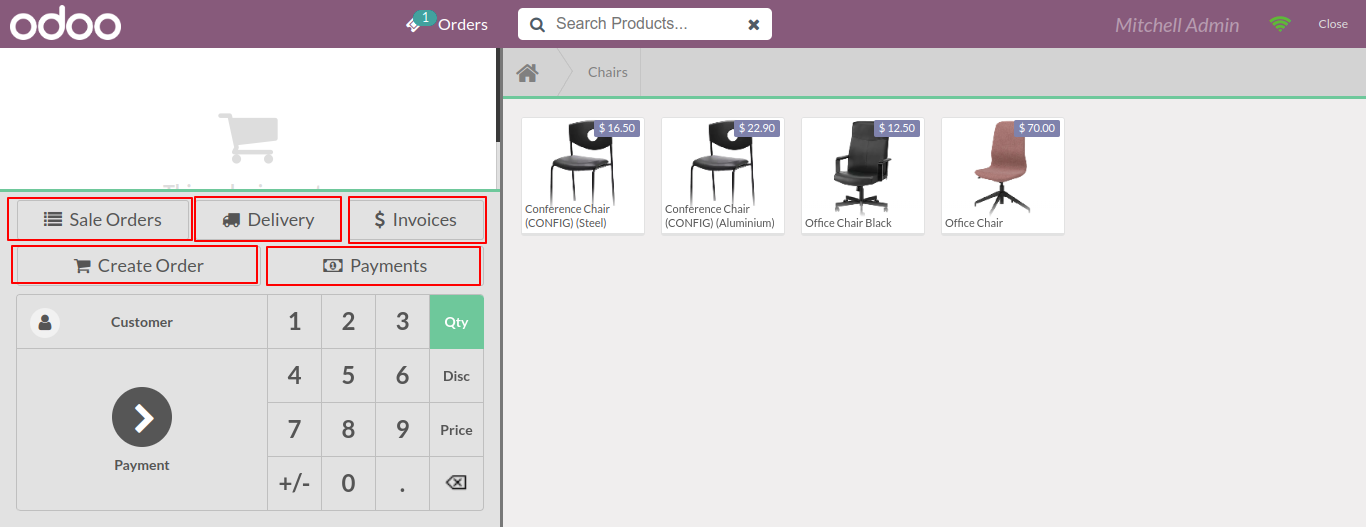Select the pink Office Chair product
The height and width of the screenshot is (527, 1366).
tap(1003, 176)
